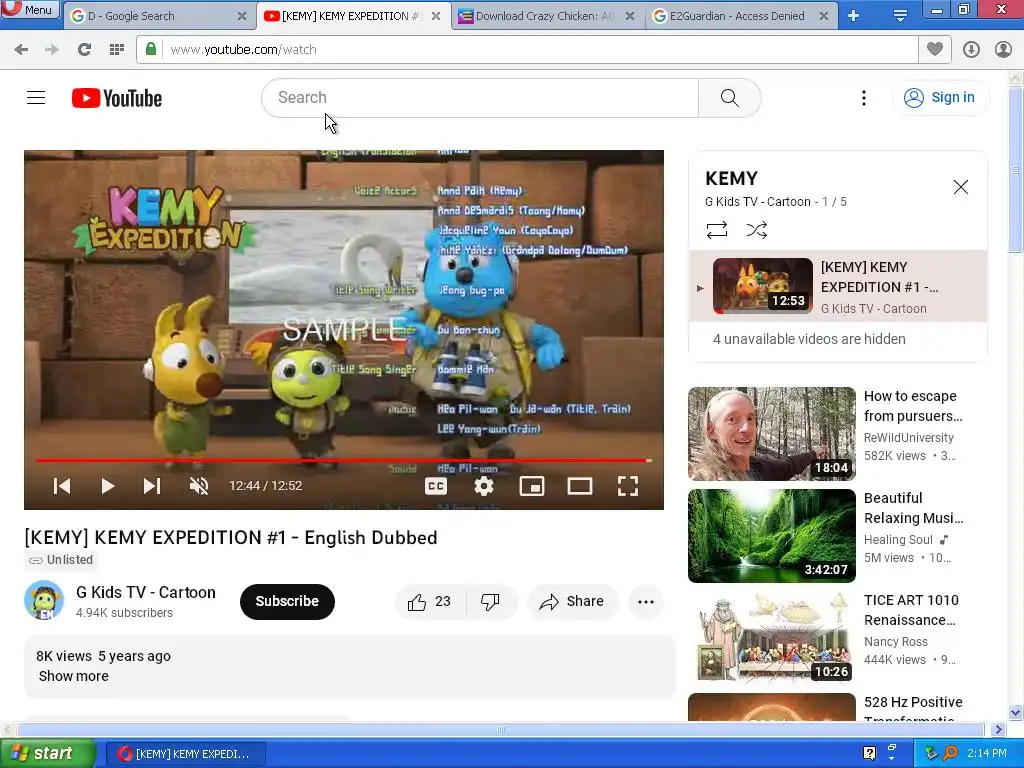The height and width of the screenshot is (768, 1024).
Task: Open the browser account profile icon
Action: (x=1003, y=50)
